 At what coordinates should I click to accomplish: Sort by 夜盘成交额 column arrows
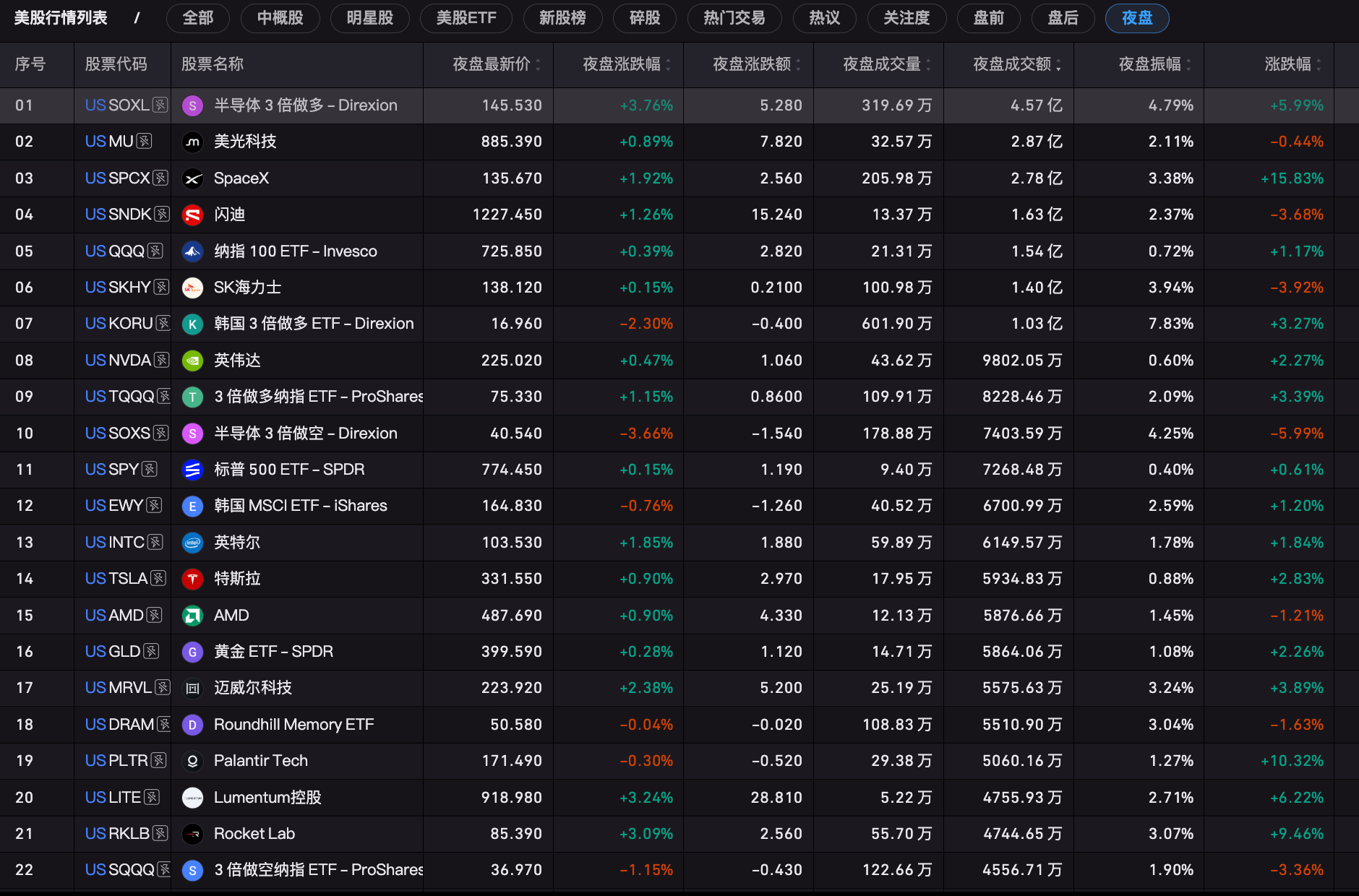coord(1058,65)
